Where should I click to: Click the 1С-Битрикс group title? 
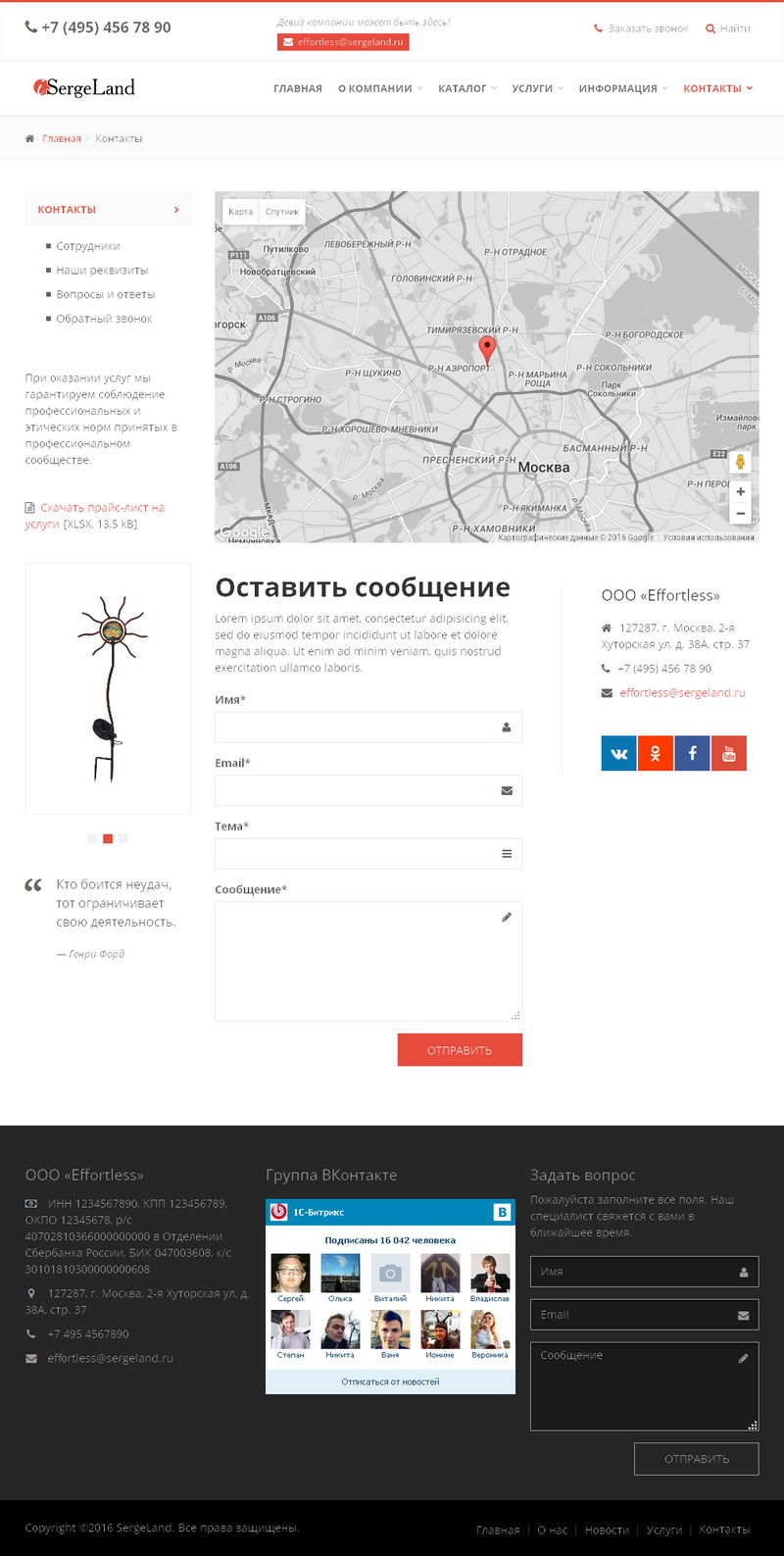(x=318, y=1213)
